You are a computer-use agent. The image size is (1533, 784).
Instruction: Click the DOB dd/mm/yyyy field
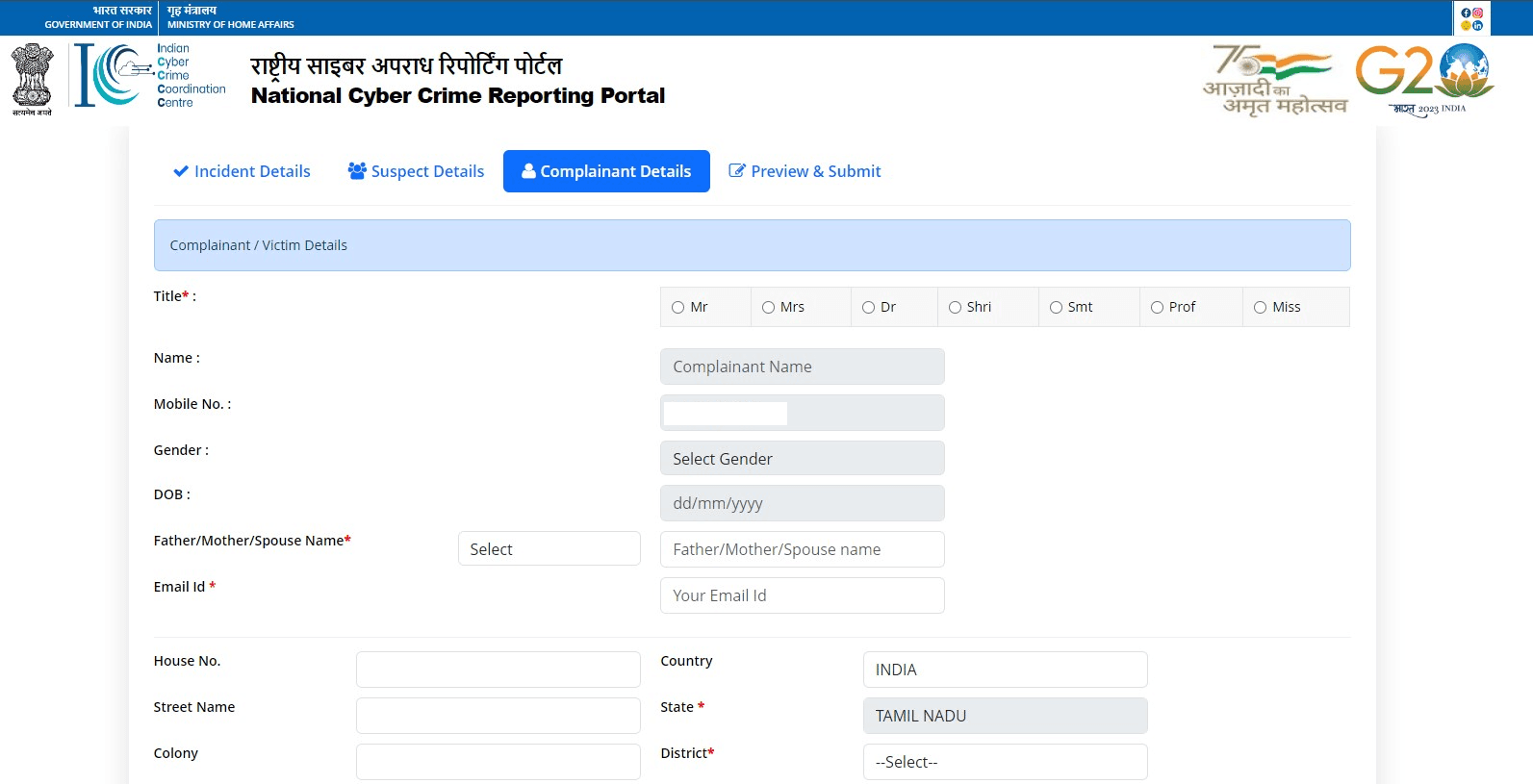click(803, 503)
